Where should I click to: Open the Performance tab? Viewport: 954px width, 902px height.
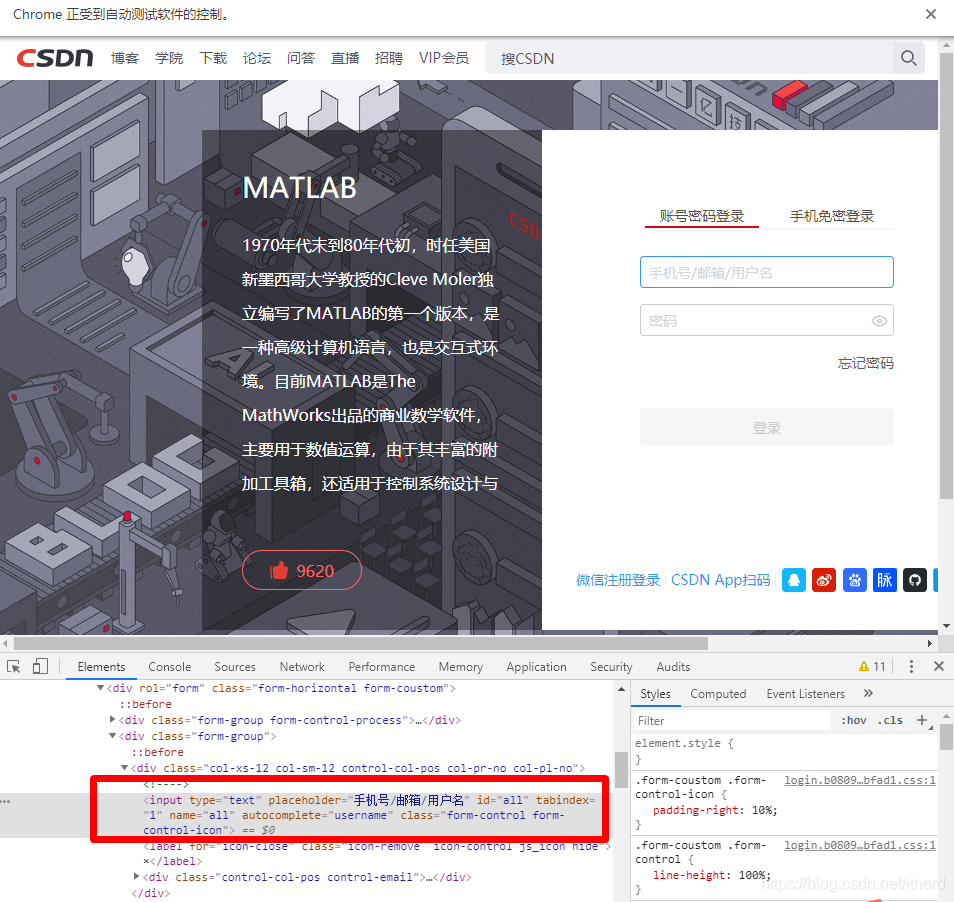click(381, 667)
